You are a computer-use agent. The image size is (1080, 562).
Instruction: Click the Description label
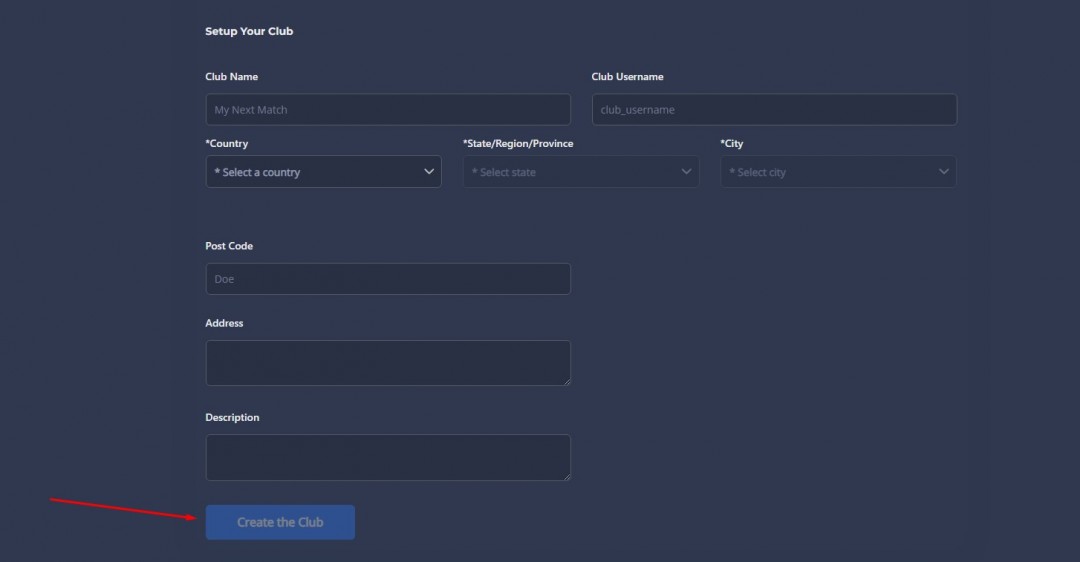click(x=232, y=417)
